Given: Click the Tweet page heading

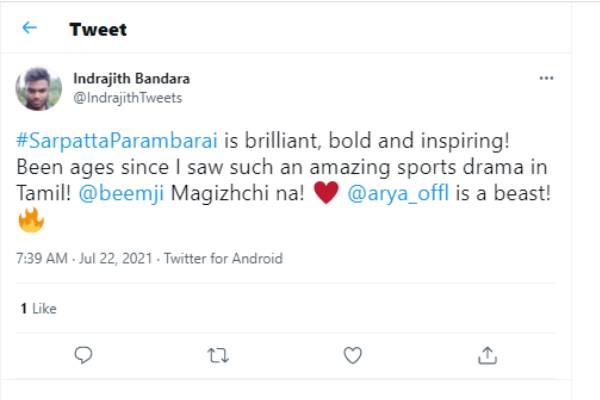Looking at the screenshot, I should [x=98, y=29].
